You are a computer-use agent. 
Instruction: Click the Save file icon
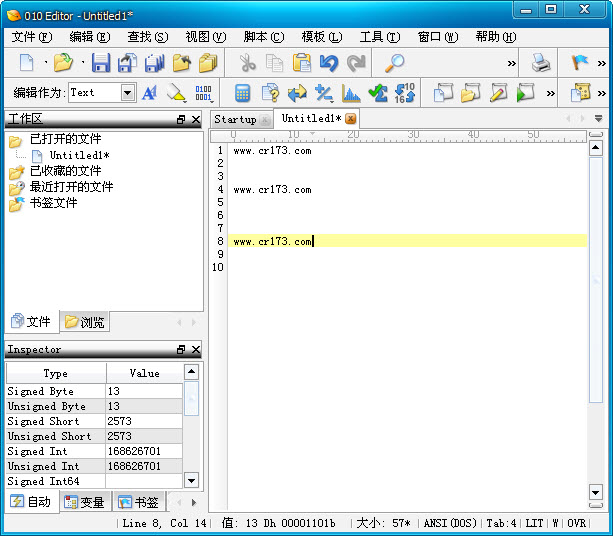[100, 63]
